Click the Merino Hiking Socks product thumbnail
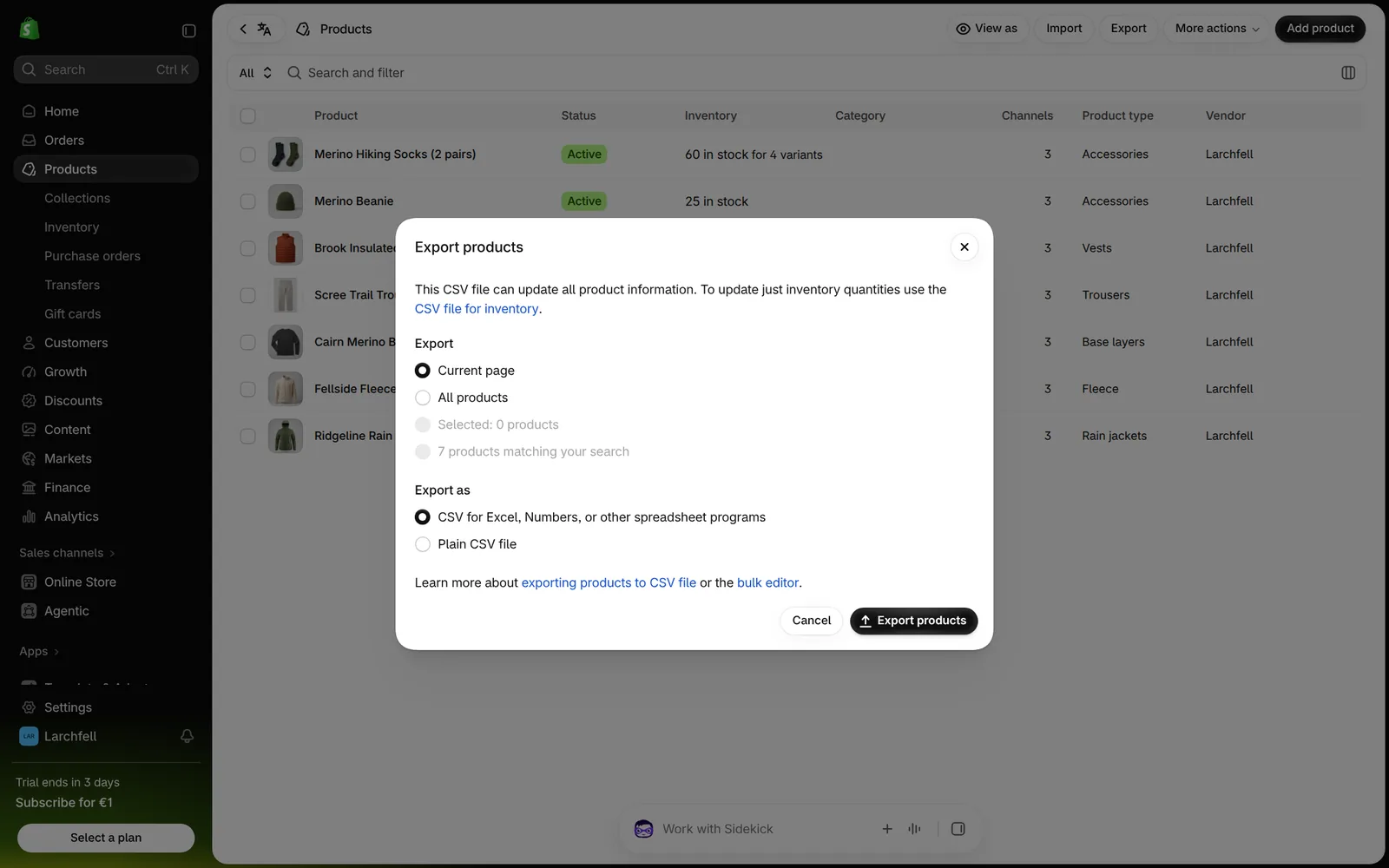The image size is (1389, 868). [x=286, y=155]
